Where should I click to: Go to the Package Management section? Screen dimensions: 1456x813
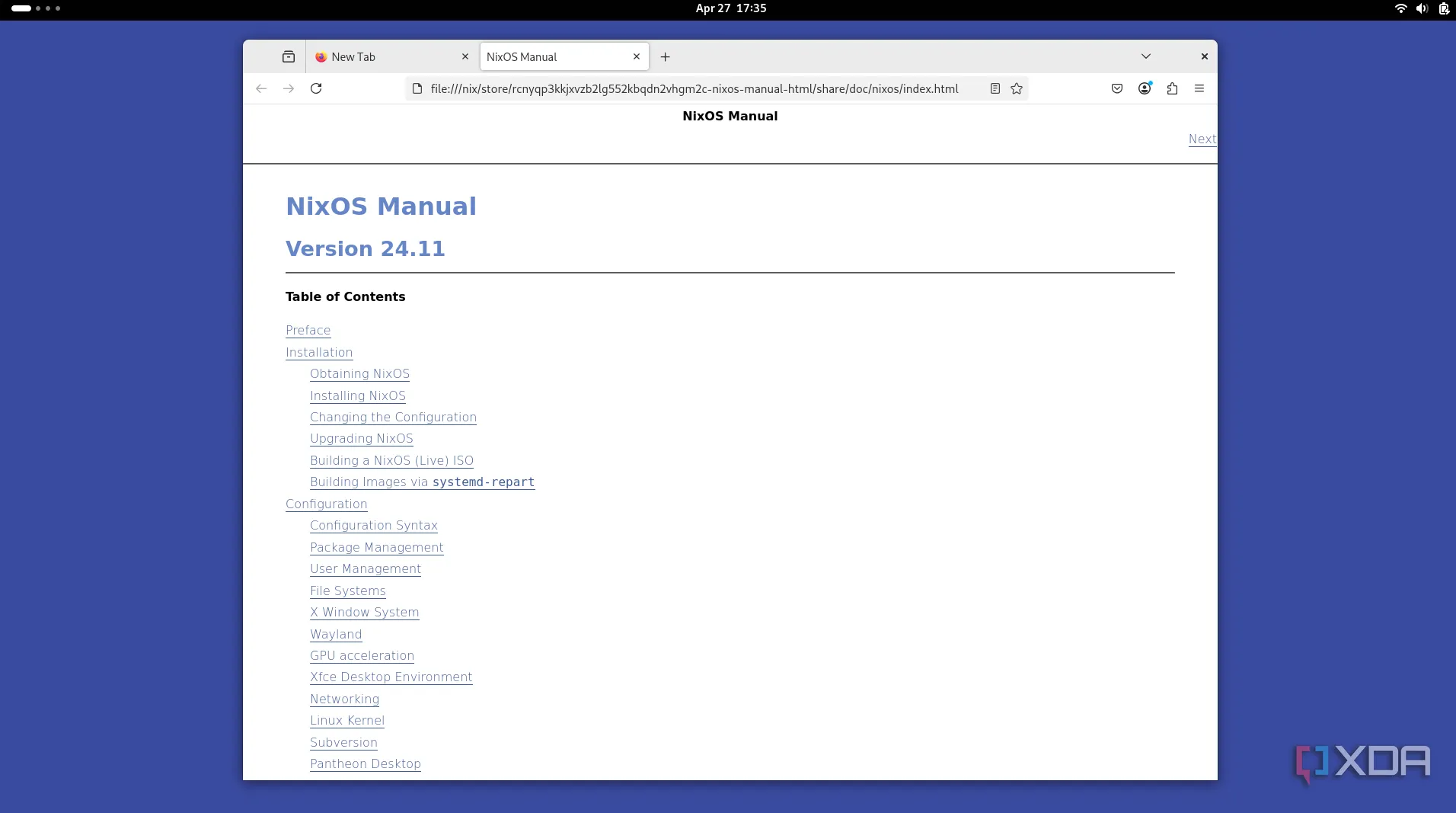click(376, 547)
